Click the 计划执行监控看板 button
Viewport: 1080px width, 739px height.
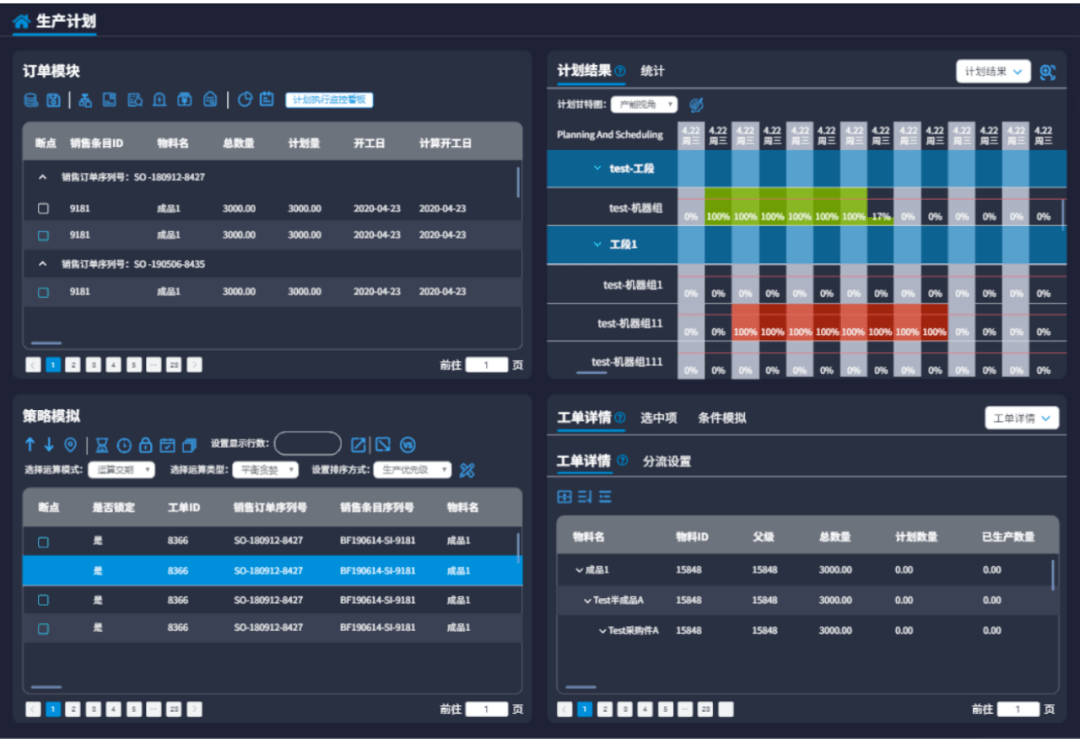pos(329,100)
